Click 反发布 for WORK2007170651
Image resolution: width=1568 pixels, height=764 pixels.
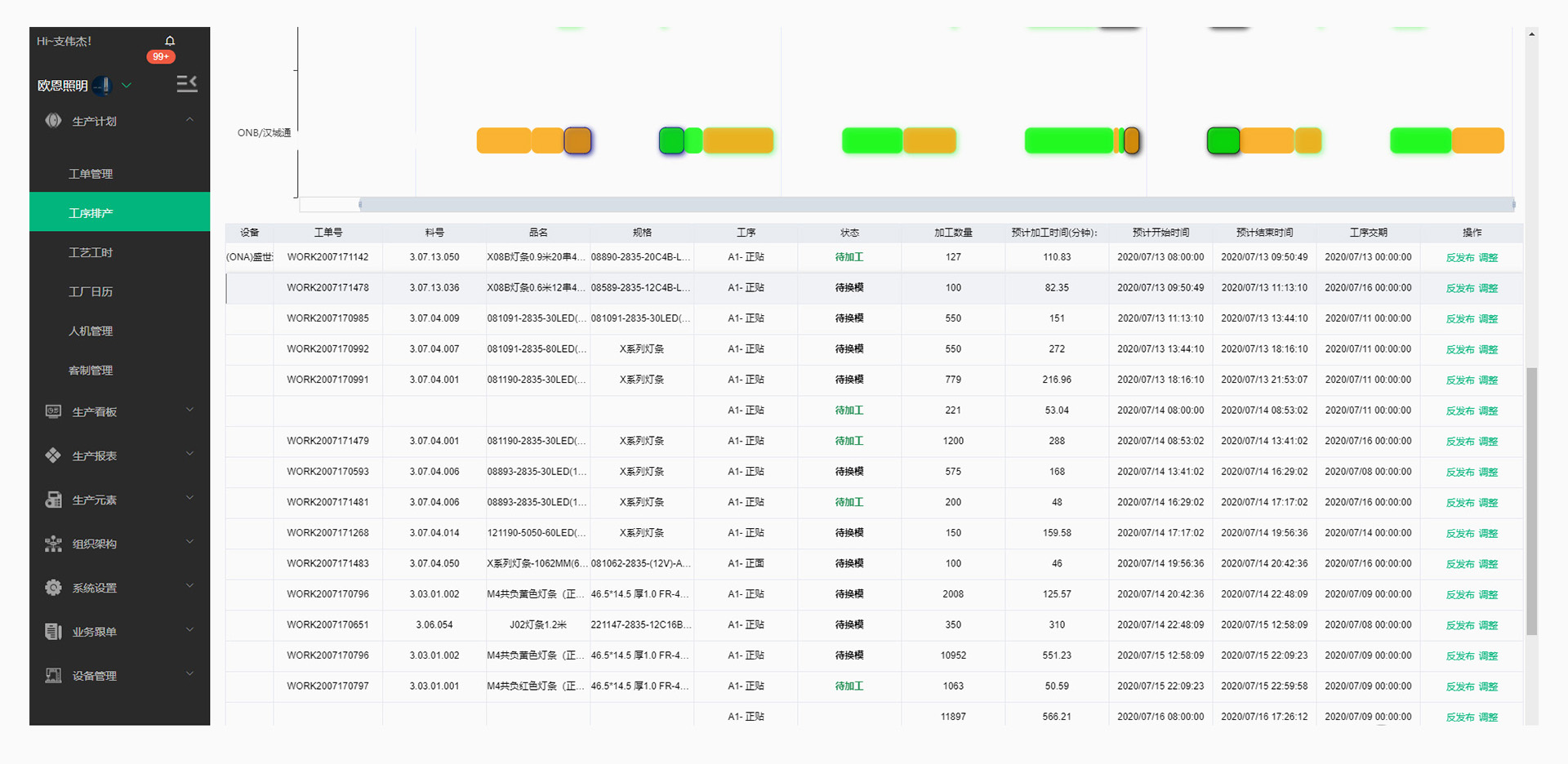[x=1460, y=625]
